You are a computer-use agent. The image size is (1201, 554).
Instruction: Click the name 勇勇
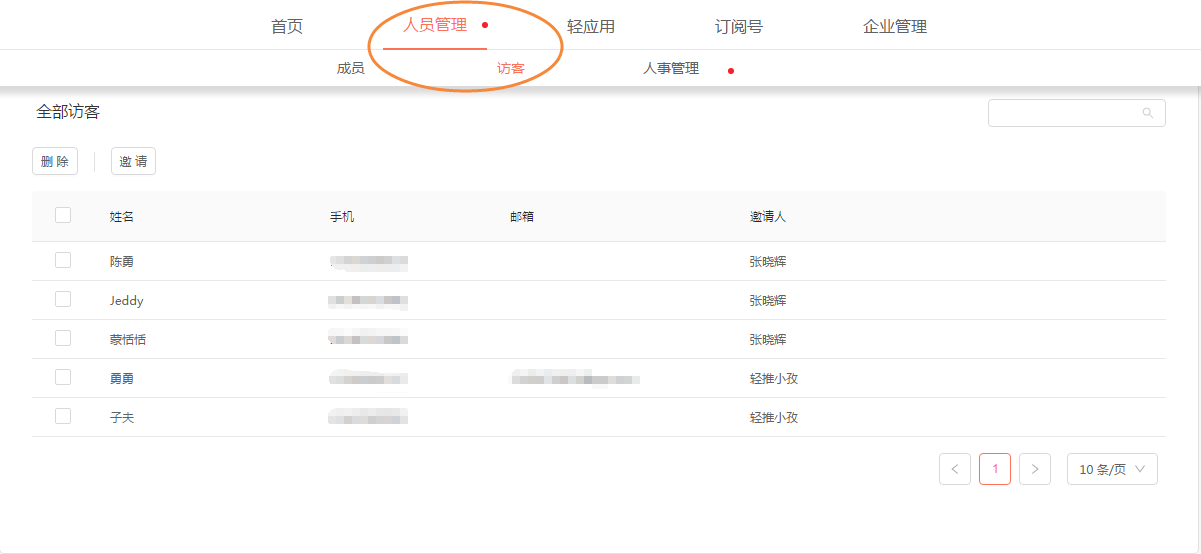122,378
